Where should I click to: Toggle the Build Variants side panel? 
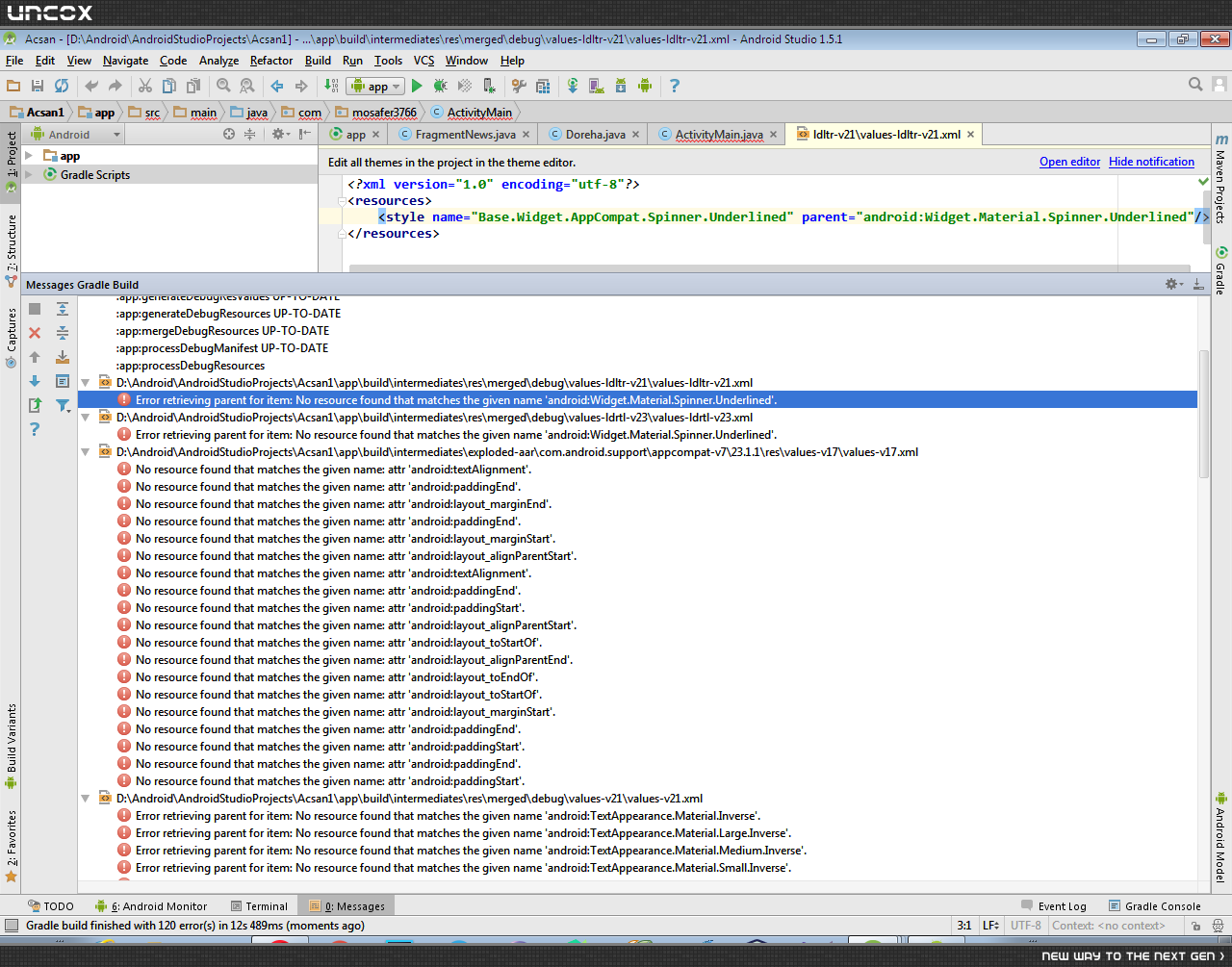tap(11, 746)
